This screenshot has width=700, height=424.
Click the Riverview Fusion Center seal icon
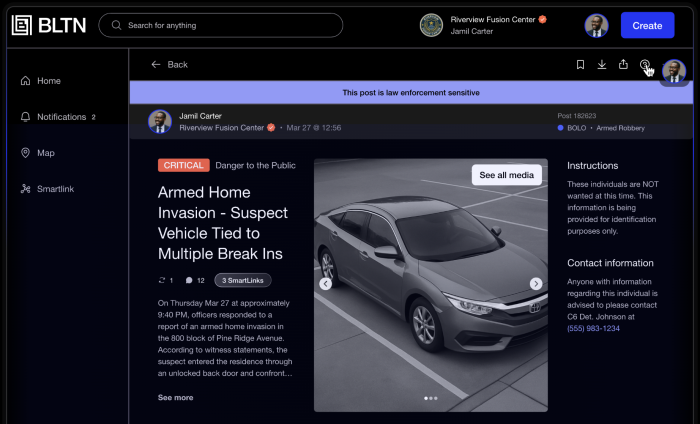coord(431,25)
